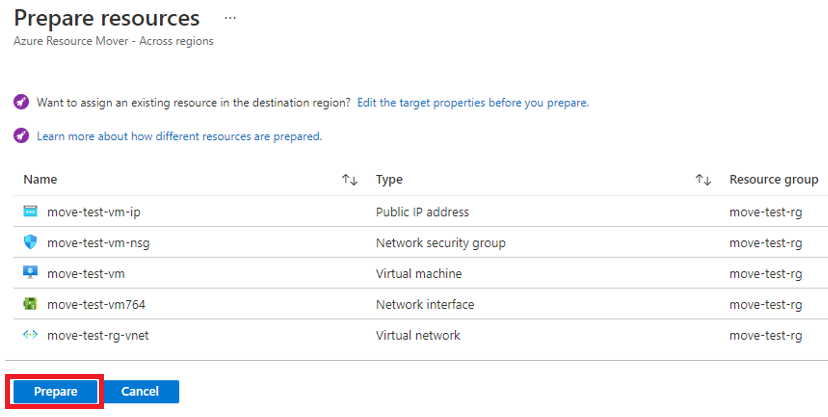Image resolution: width=828 pixels, height=417 pixels.
Task: Select the move-test-vm764 resource name
Action: click(x=96, y=304)
